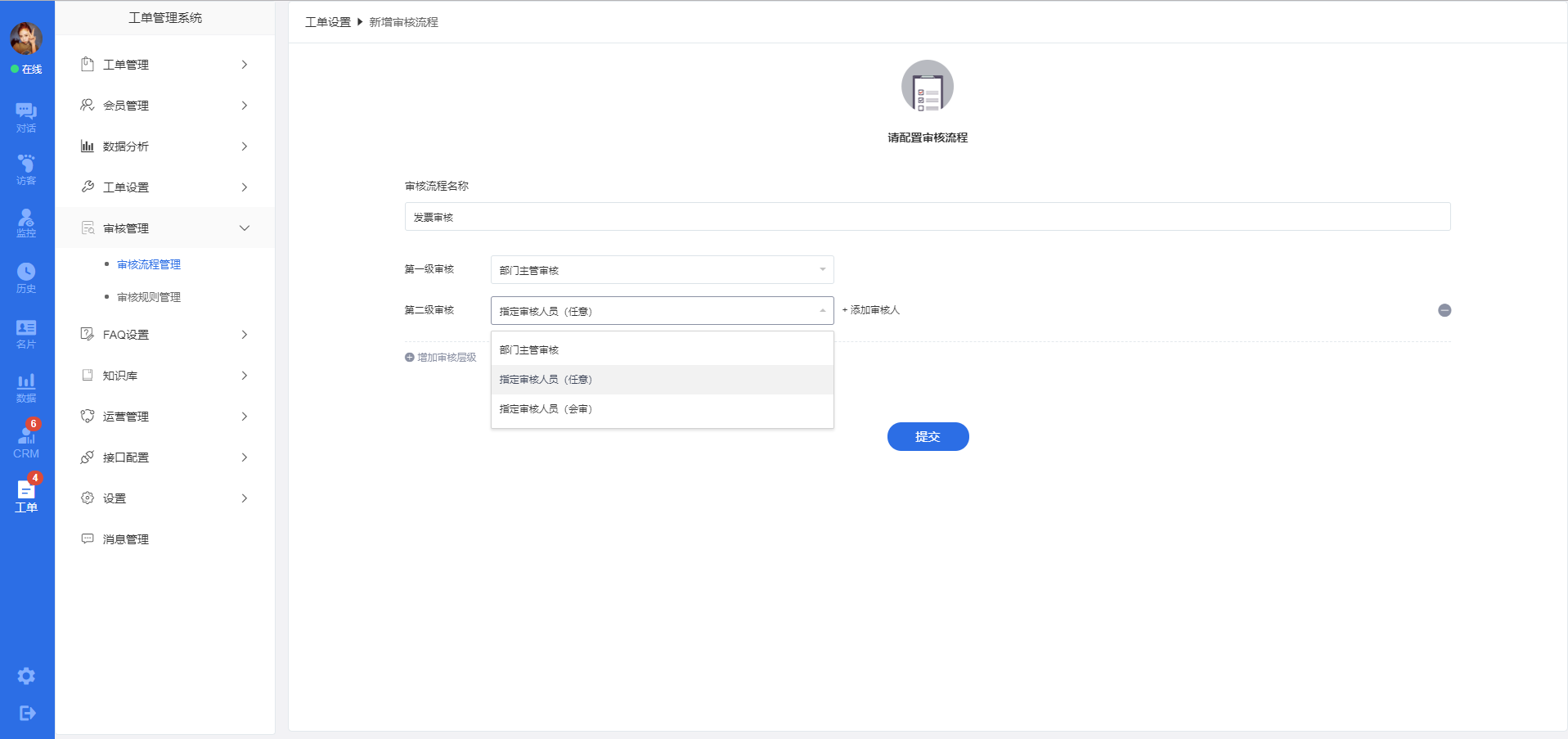Open the 监控 monitoring icon
Image resolution: width=1568 pixels, height=739 pixels.
pos(26,223)
